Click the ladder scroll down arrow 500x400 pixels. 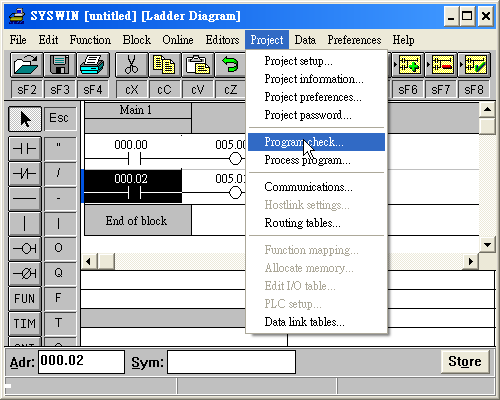pyautogui.click(x=487, y=245)
